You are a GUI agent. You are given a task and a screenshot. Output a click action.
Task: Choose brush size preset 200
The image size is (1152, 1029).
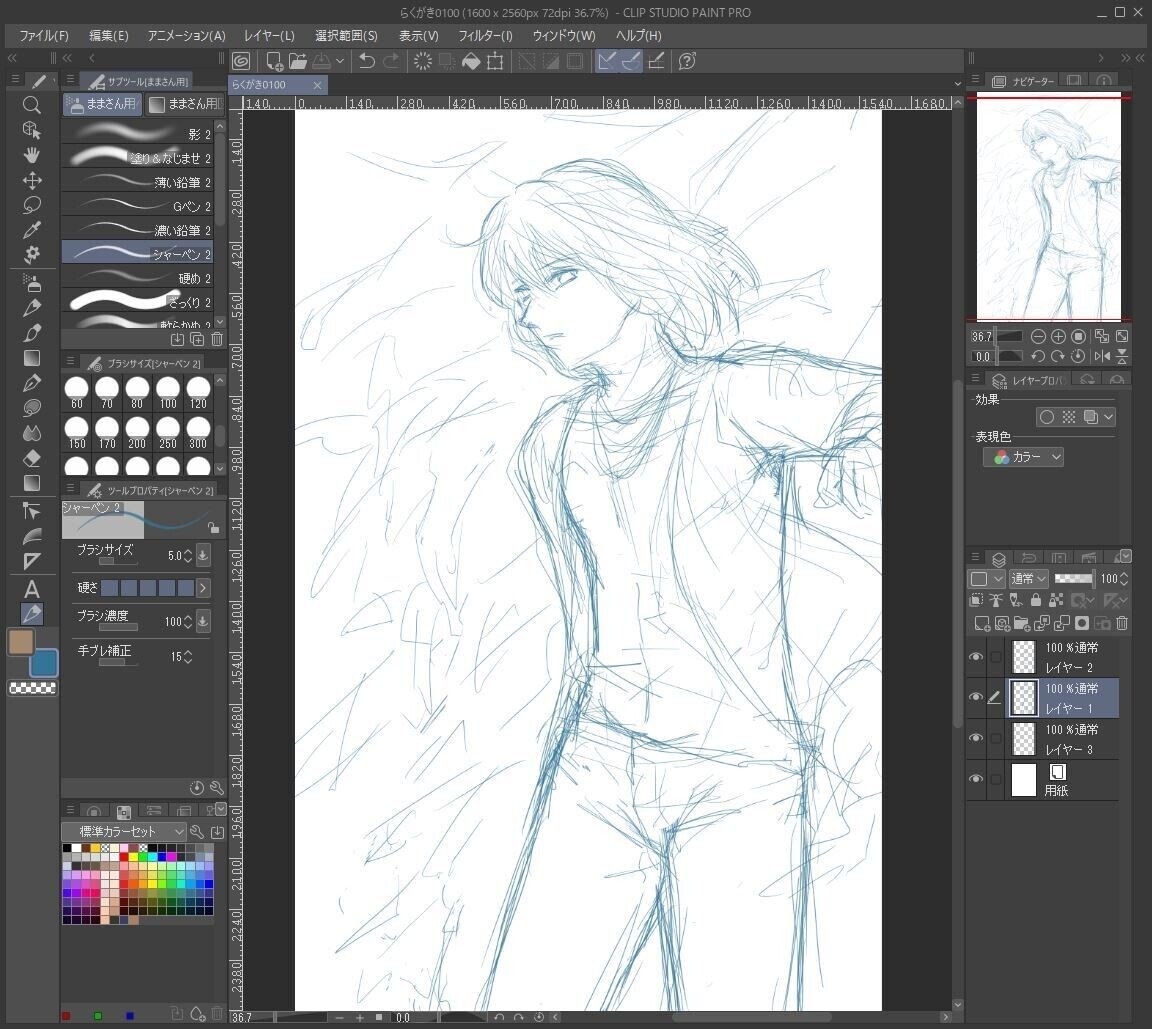[x=137, y=433]
